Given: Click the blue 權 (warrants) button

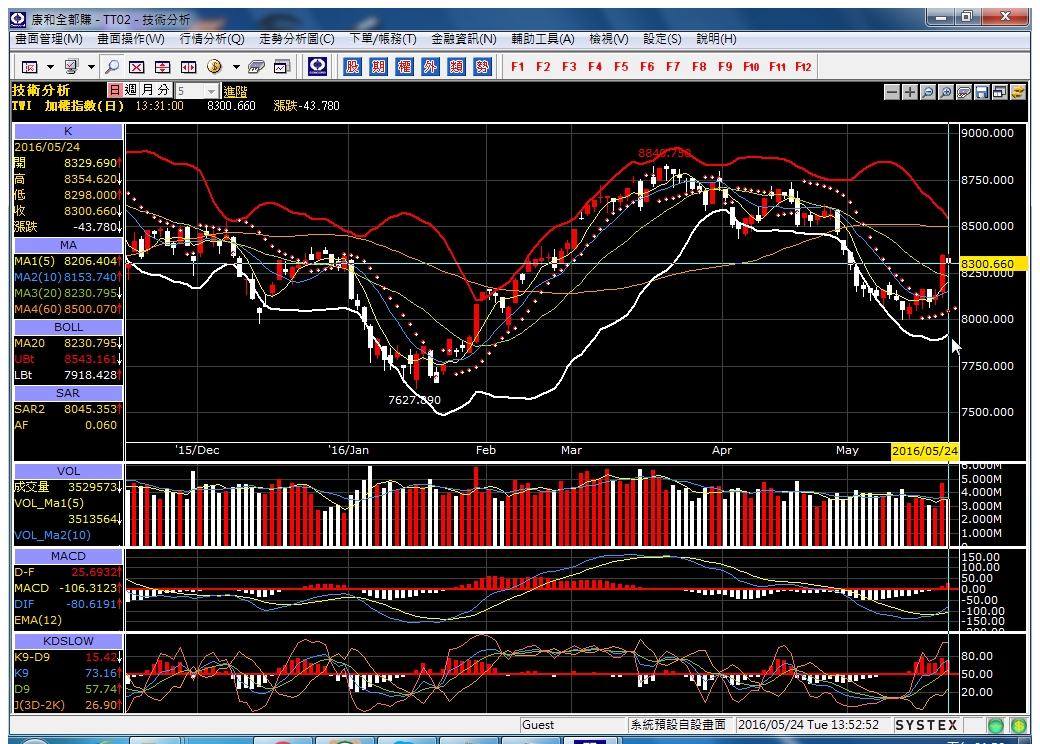Looking at the screenshot, I should [404, 66].
